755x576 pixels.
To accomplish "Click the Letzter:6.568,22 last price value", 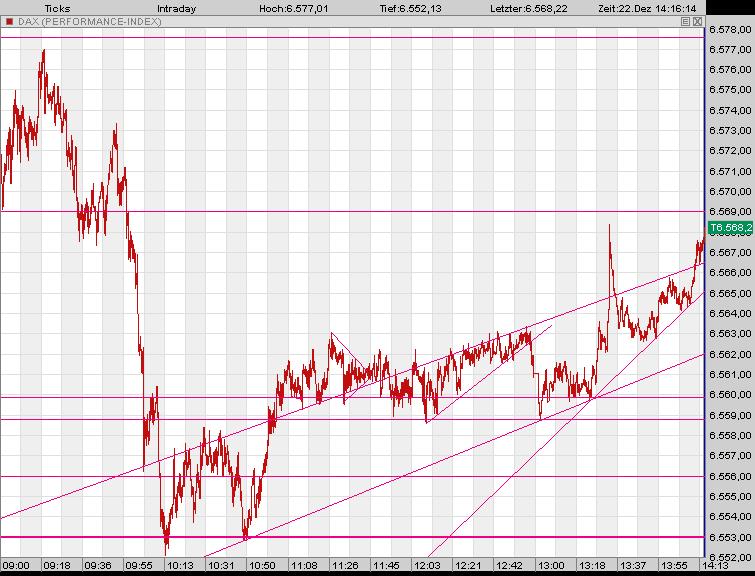I will pyautogui.click(x=529, y=9).
